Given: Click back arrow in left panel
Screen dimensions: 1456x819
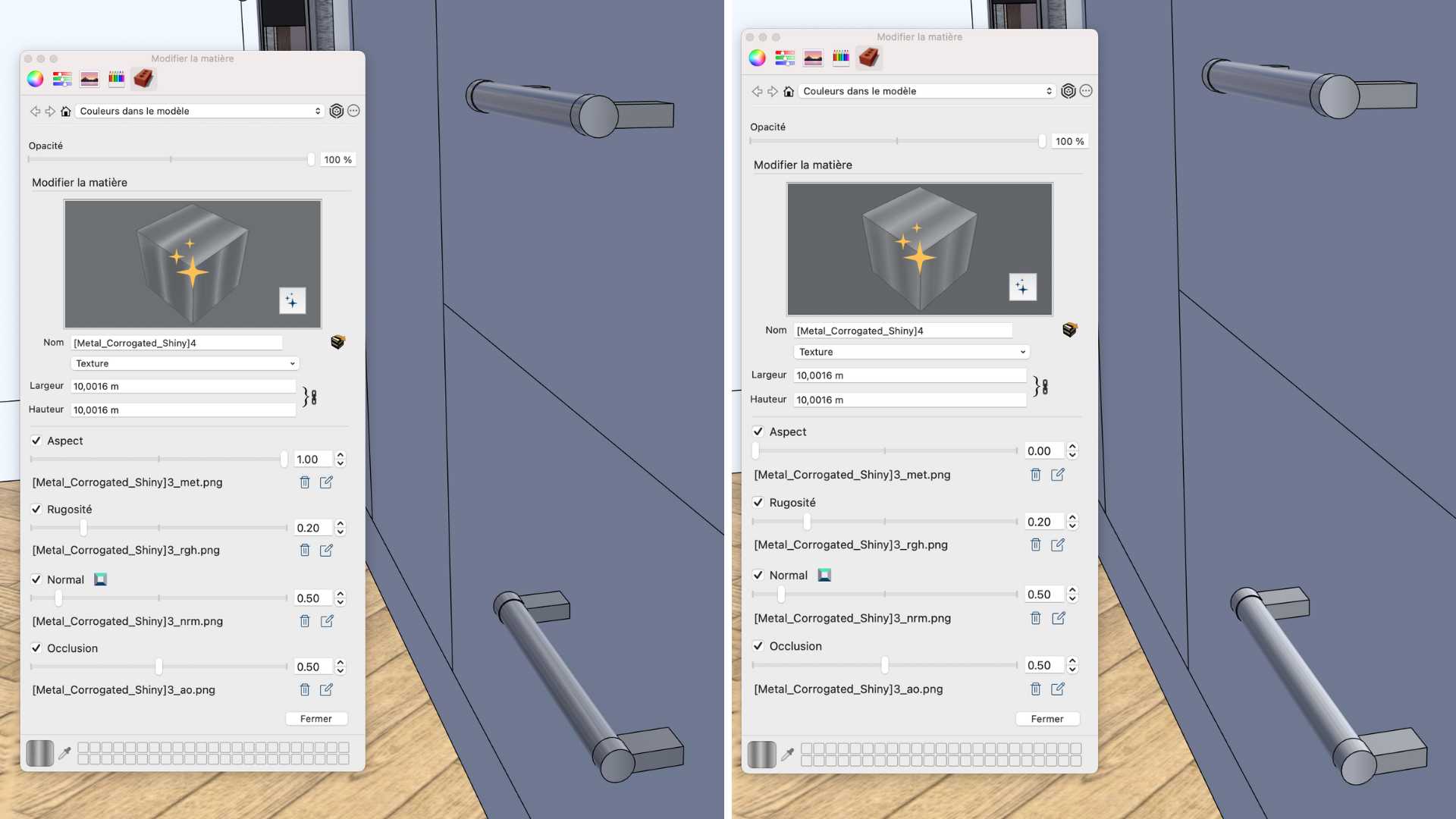Looking at the screenshot, I should (35, 111).
